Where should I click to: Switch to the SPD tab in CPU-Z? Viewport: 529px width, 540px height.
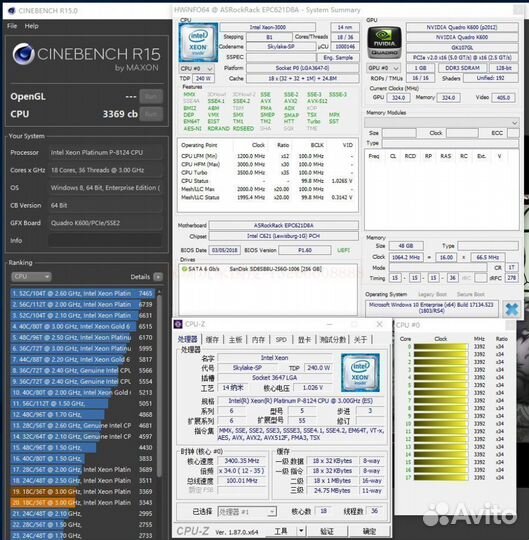click(x=281, y=340)
